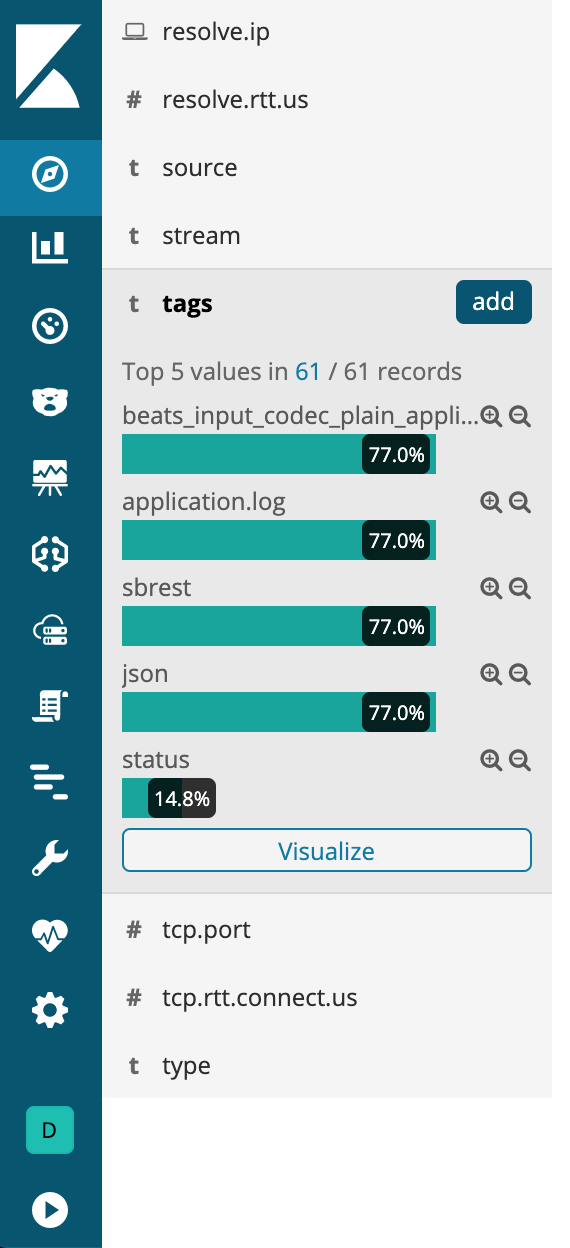Image resolution: width=570 pixels, height=1248 pixels.
Task: Open the Timelion bear icon
Action: [50, 402]
